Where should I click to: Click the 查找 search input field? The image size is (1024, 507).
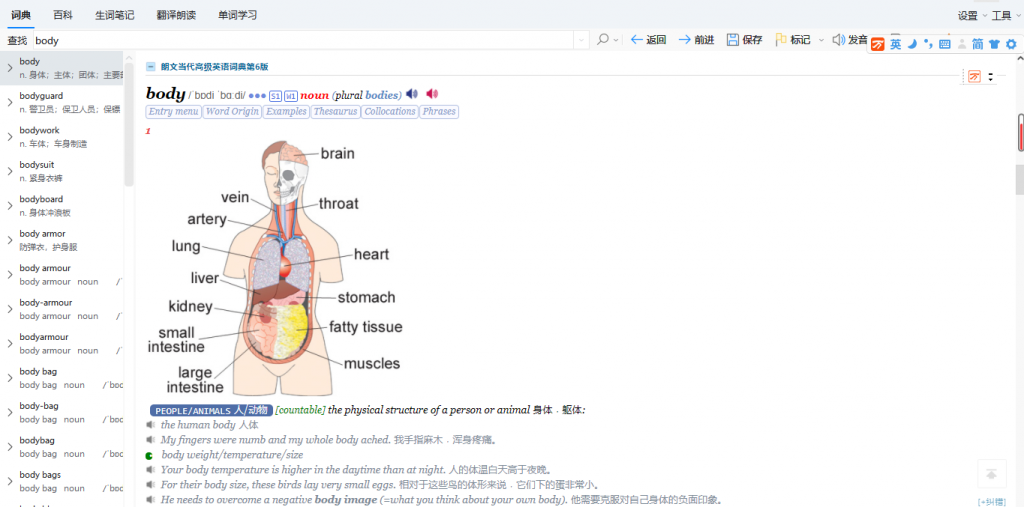(x=304, y=41)
